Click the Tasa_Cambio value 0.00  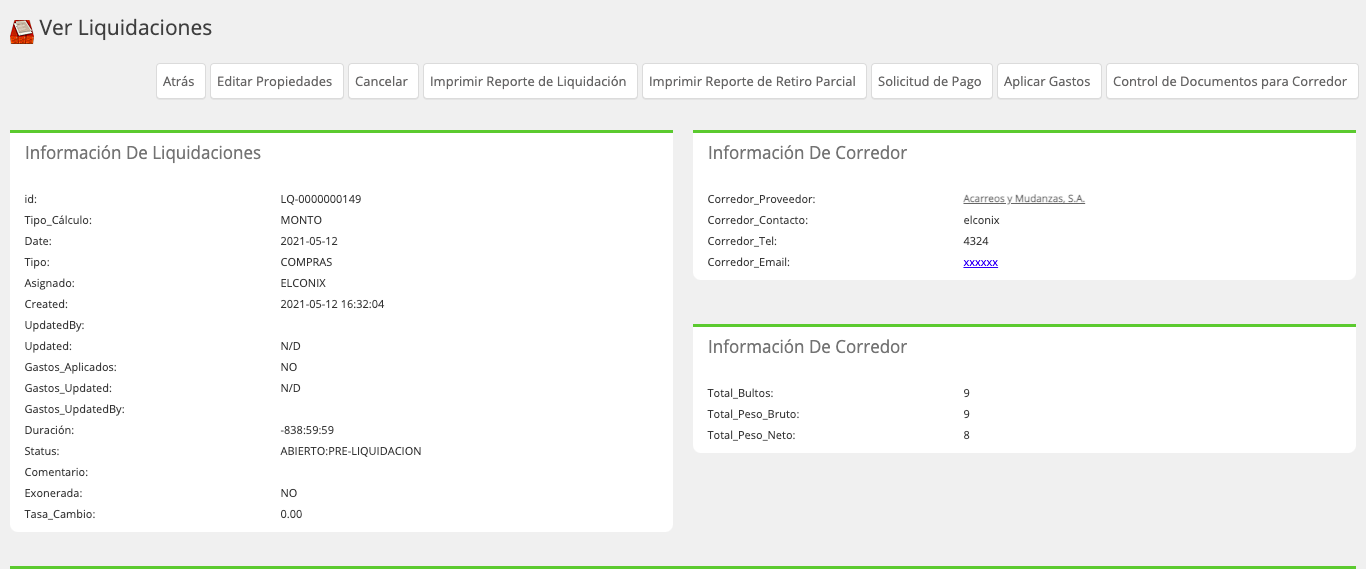[x=291, y=514]
